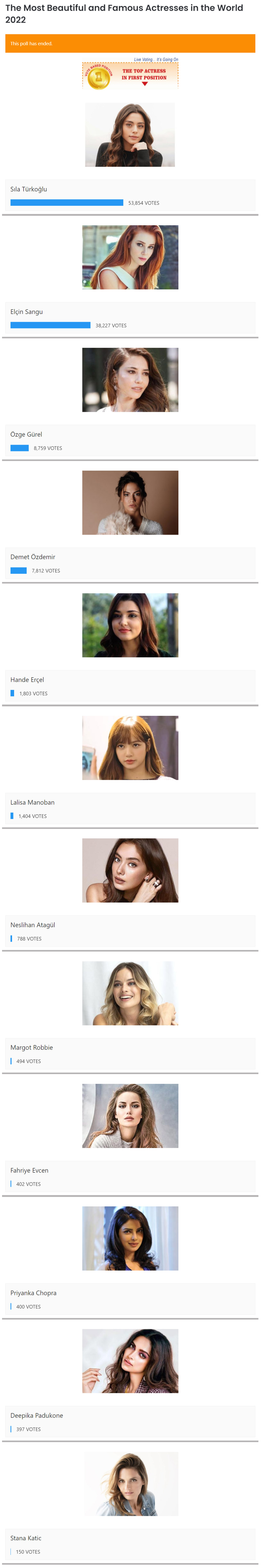Screen dimensions: 262x1568
Task: Click the orange poll has ended banner
Action: click(x=130, y=43)
